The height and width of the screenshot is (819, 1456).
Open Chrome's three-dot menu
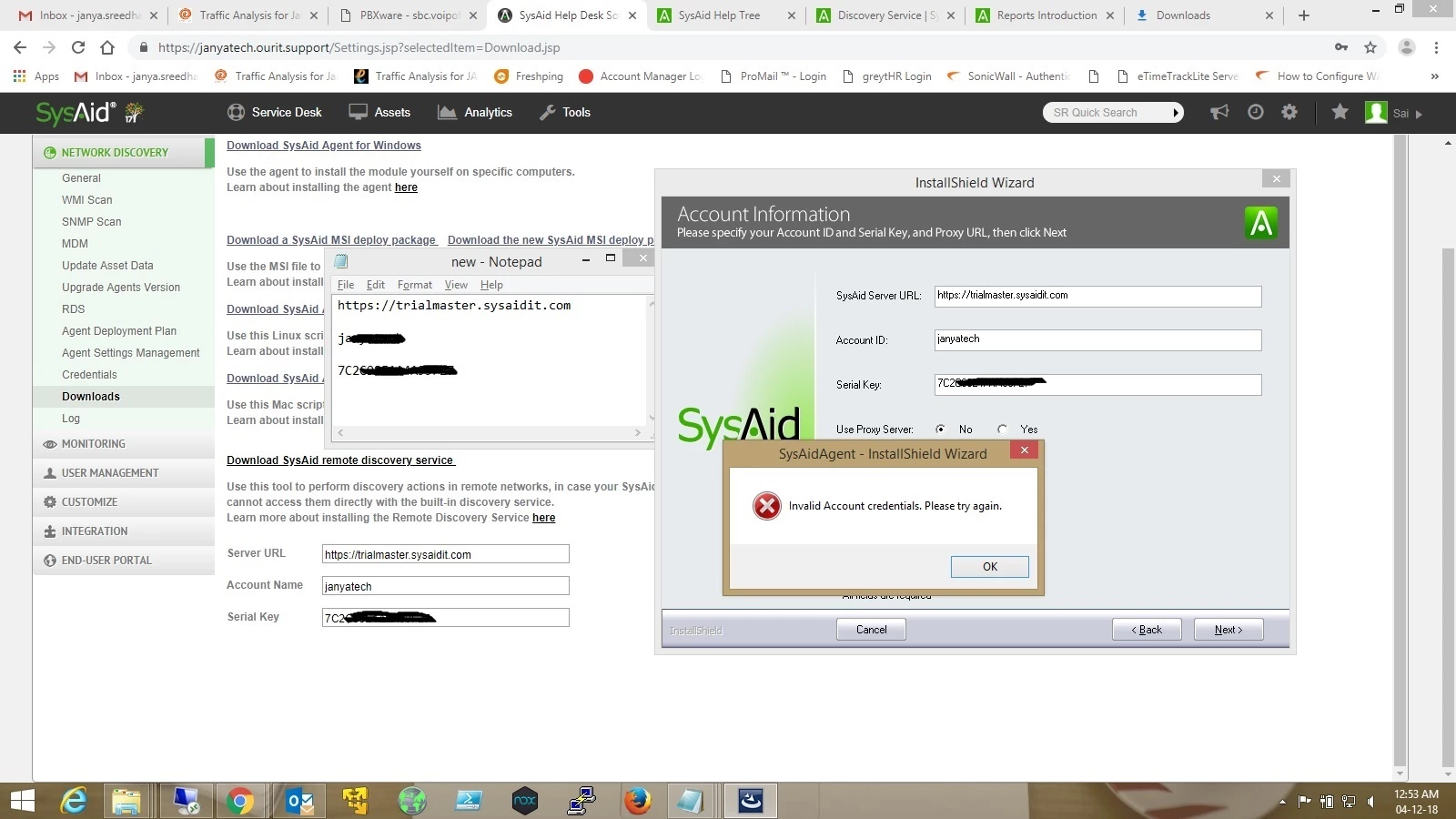tap(1436, 47)
